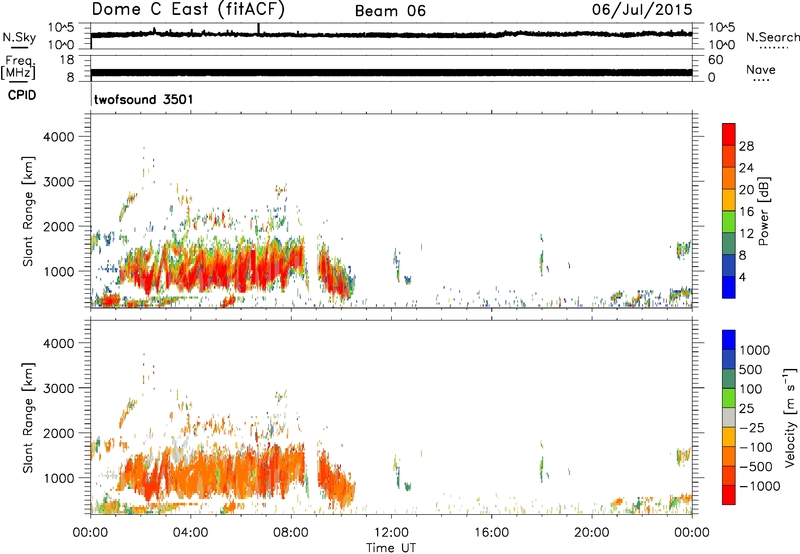Viewport: 800px width, 554px height.
Task: Select the light green 12–16 dB Power colorbar segment
Action: pyautogui.click(x=729, y=221)
